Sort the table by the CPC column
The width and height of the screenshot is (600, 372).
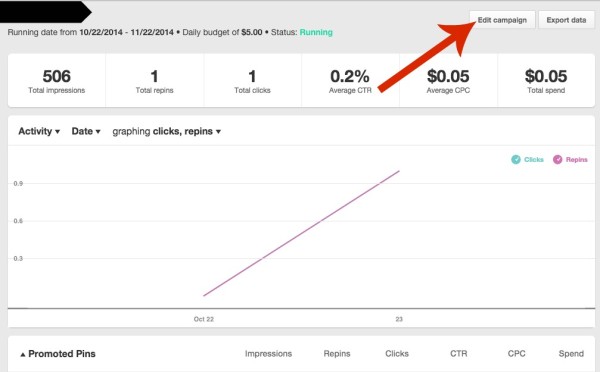516,354
